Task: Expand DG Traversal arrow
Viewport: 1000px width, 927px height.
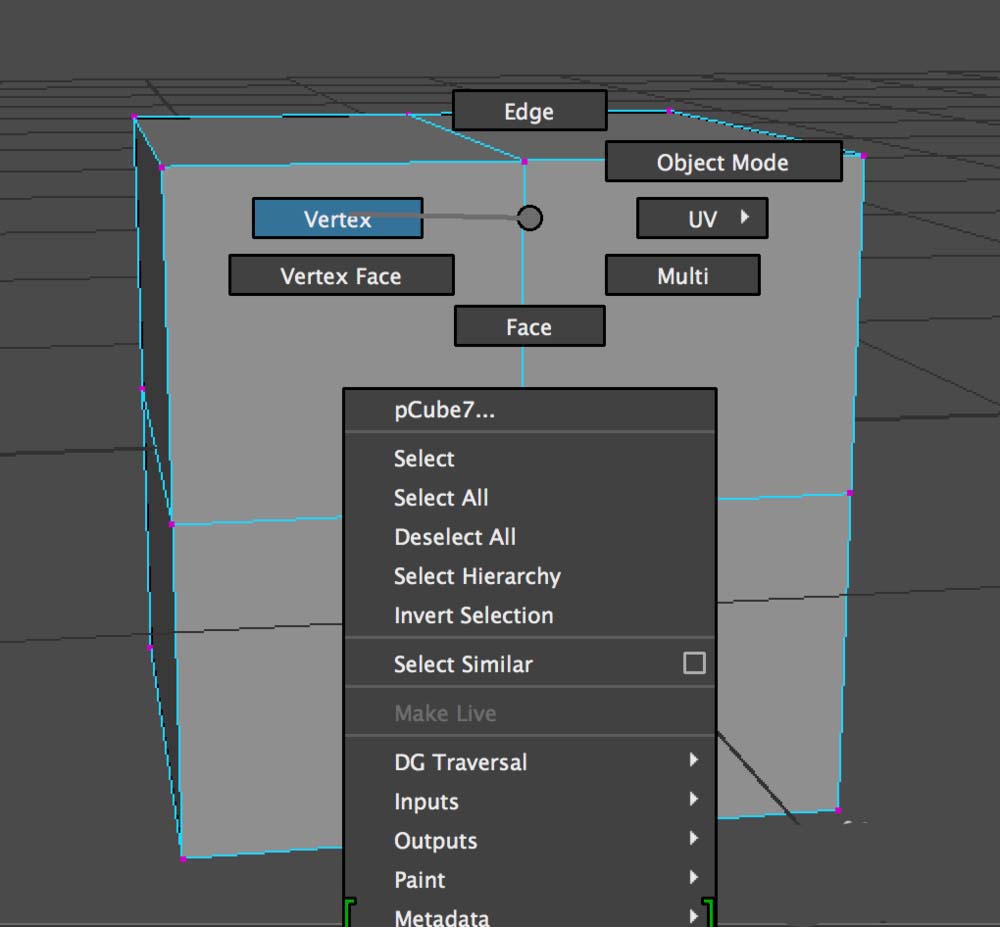Action: click(694, 759)
